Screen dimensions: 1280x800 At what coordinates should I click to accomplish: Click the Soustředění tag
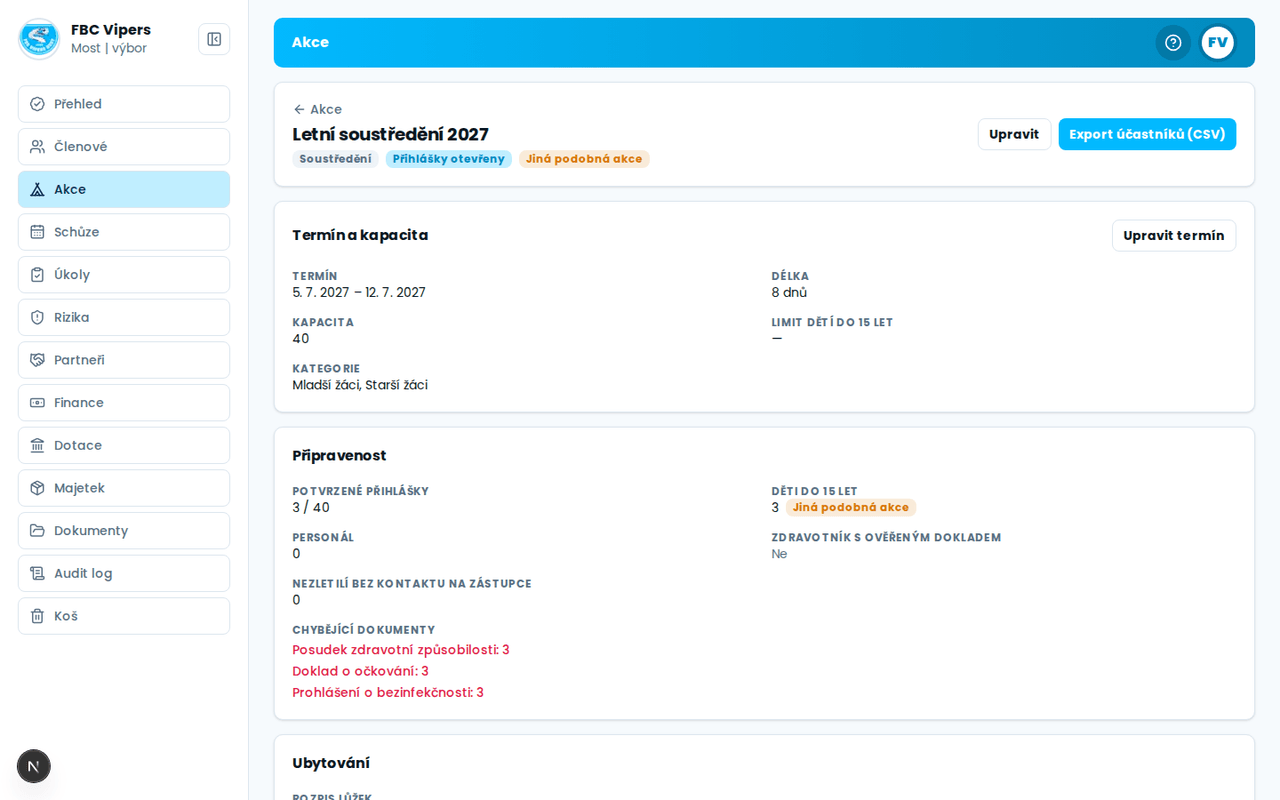(x=335, y=159)
